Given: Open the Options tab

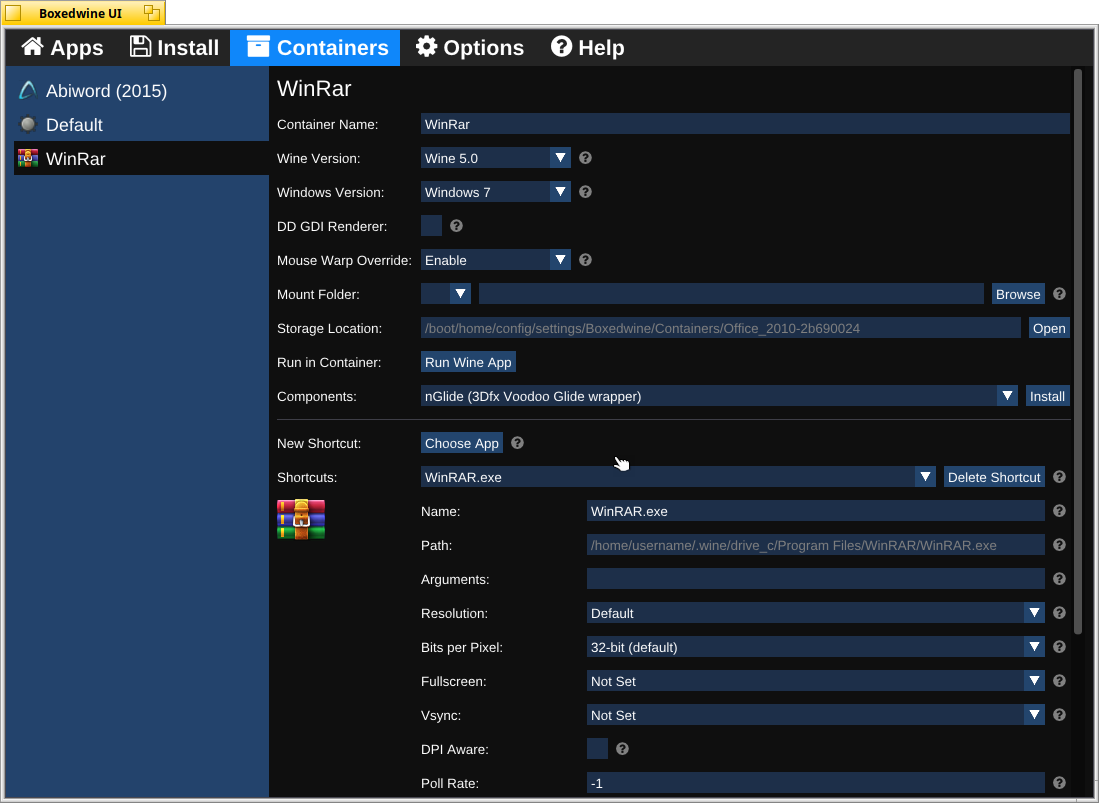Looking at the screenshot, I should tap(470, 48).
